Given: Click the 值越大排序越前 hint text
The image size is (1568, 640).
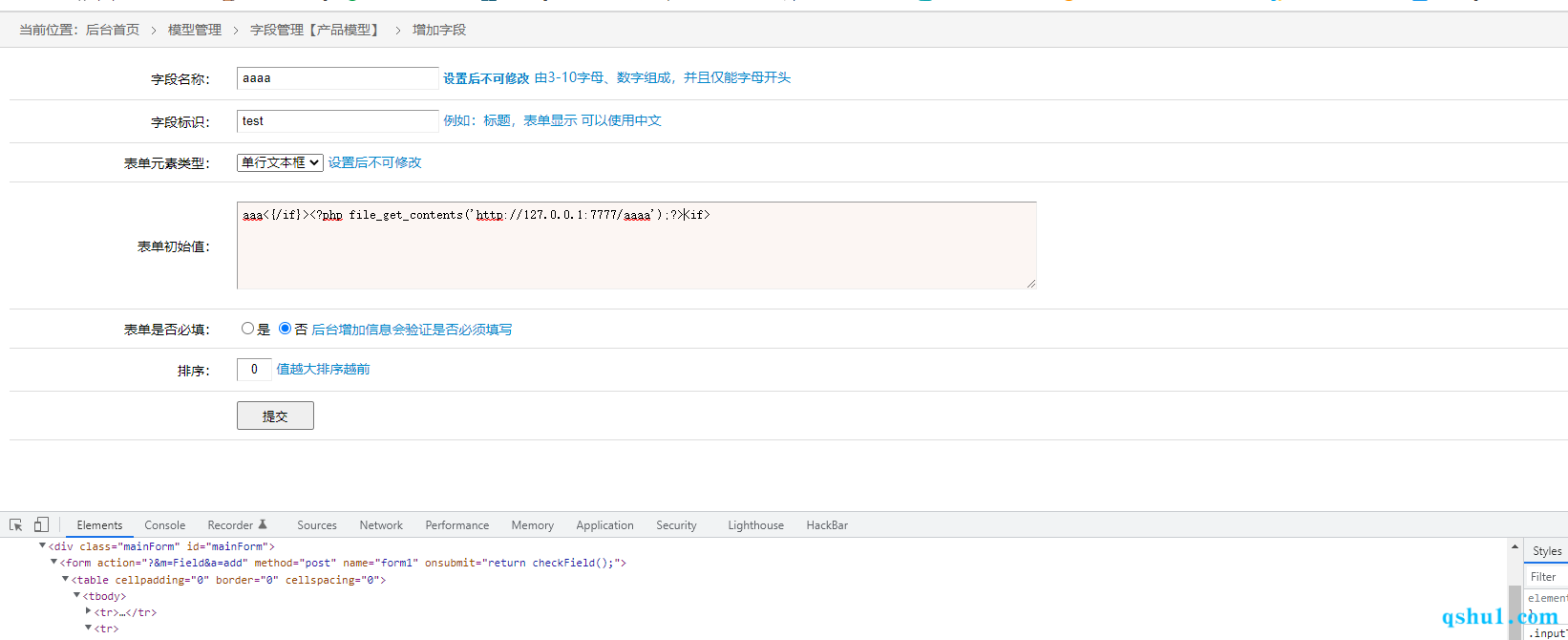Looking at the screenshot, I should 323,369.
